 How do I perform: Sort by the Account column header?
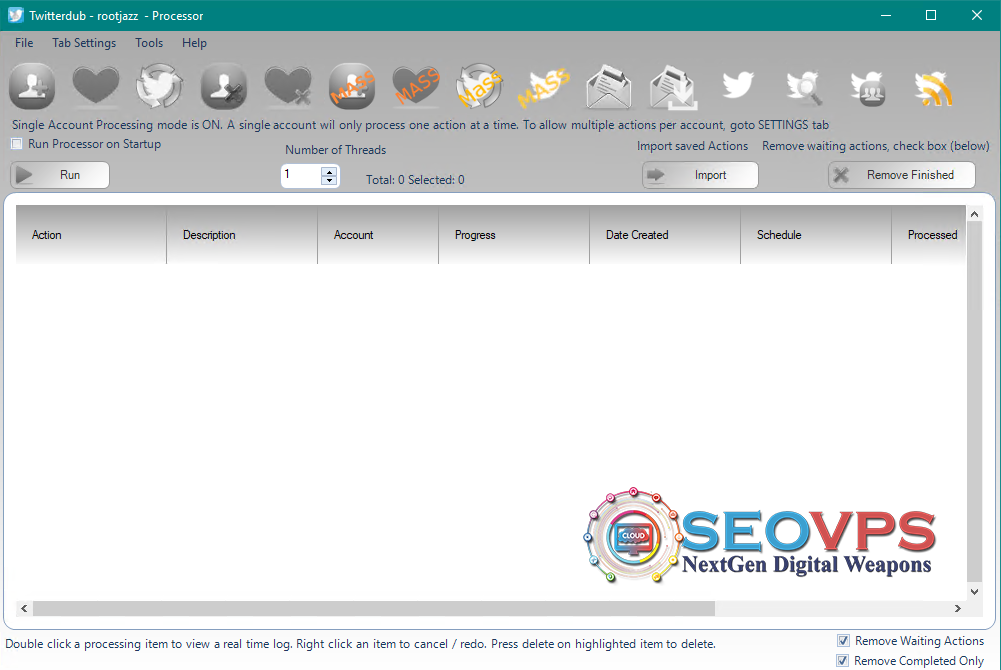[378, 235]
